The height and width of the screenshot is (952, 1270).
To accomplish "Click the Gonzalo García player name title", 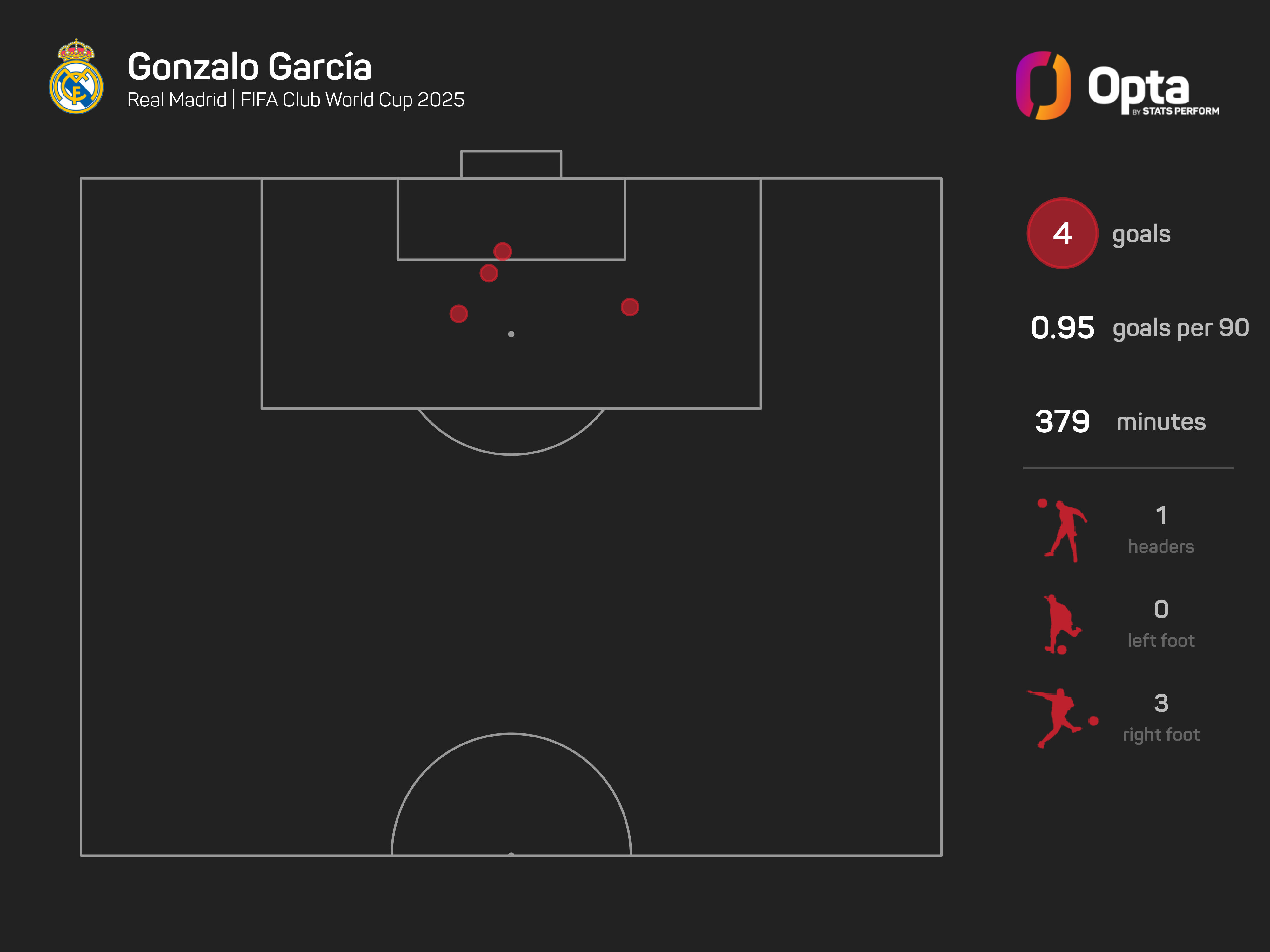I will click(250, 67).
